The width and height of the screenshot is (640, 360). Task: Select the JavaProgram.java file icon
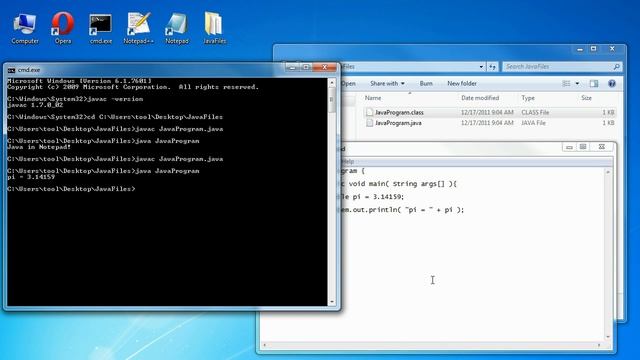coord(369,123)
